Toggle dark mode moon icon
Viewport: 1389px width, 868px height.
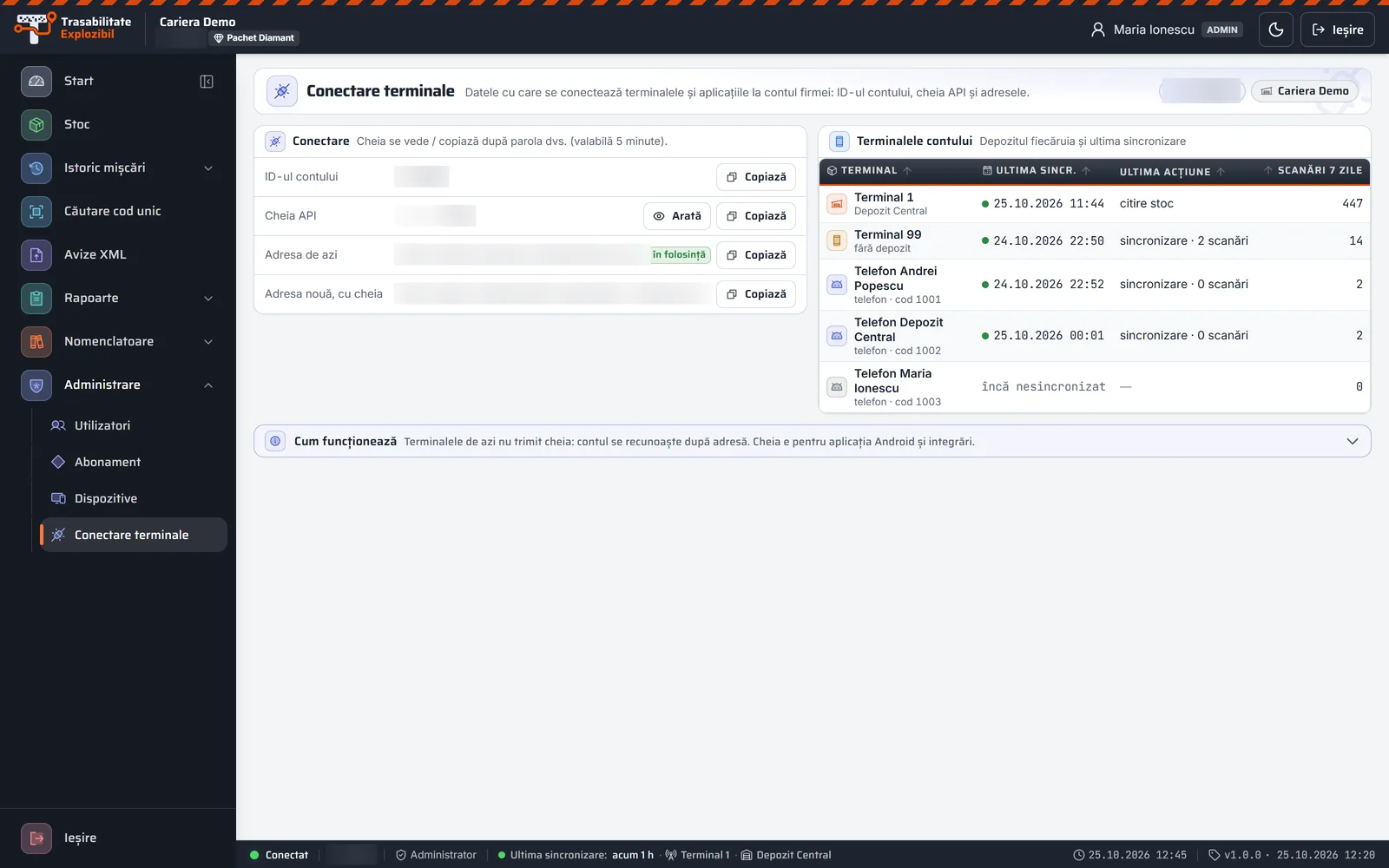pyautogui.click(x=1275, y=30)
